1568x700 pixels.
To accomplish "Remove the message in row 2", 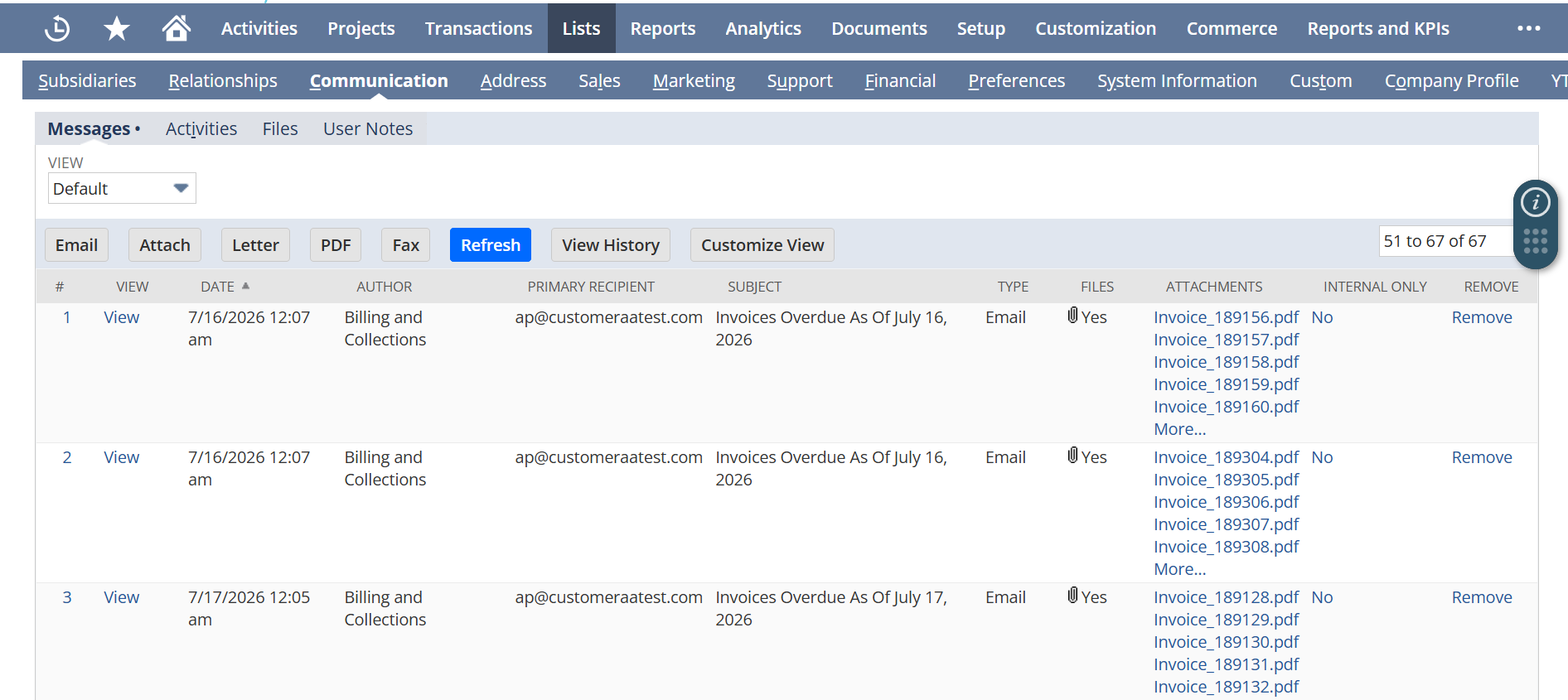I will coord(1482,457).
